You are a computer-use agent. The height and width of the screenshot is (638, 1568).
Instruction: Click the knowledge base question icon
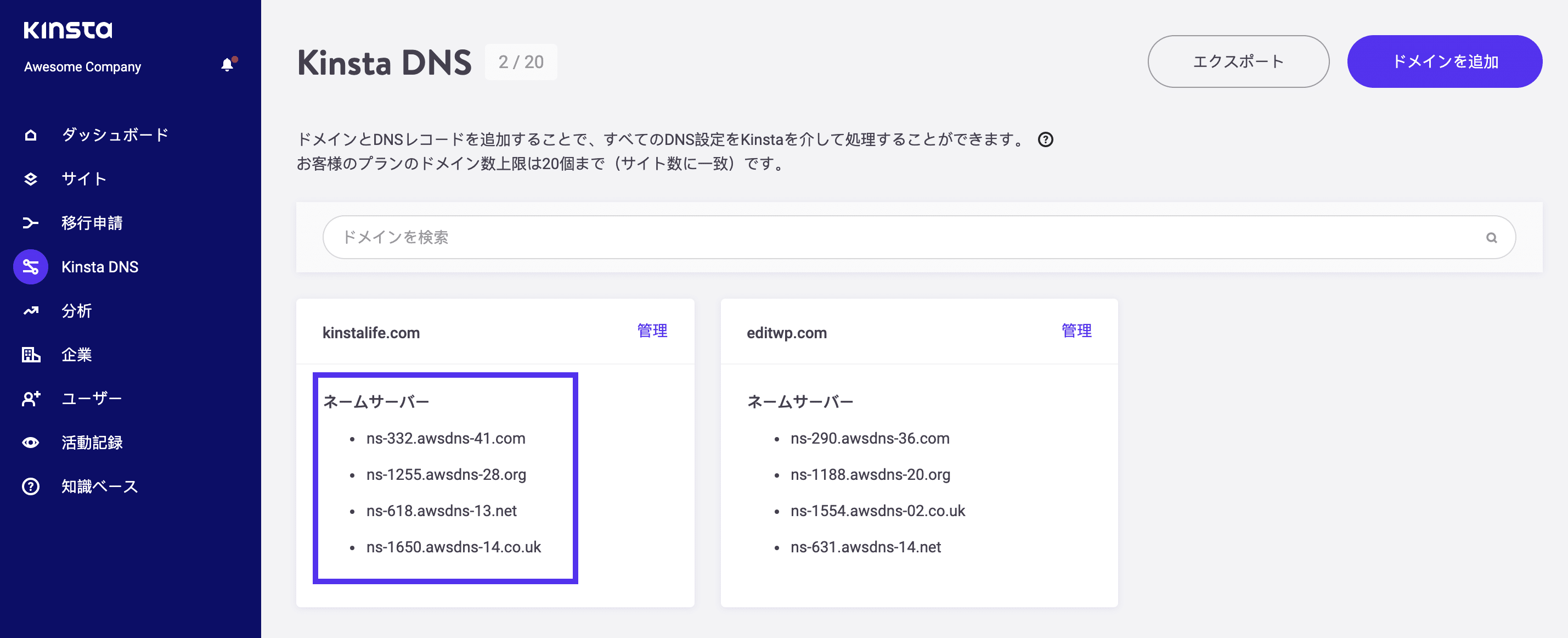tap(30, 486)
